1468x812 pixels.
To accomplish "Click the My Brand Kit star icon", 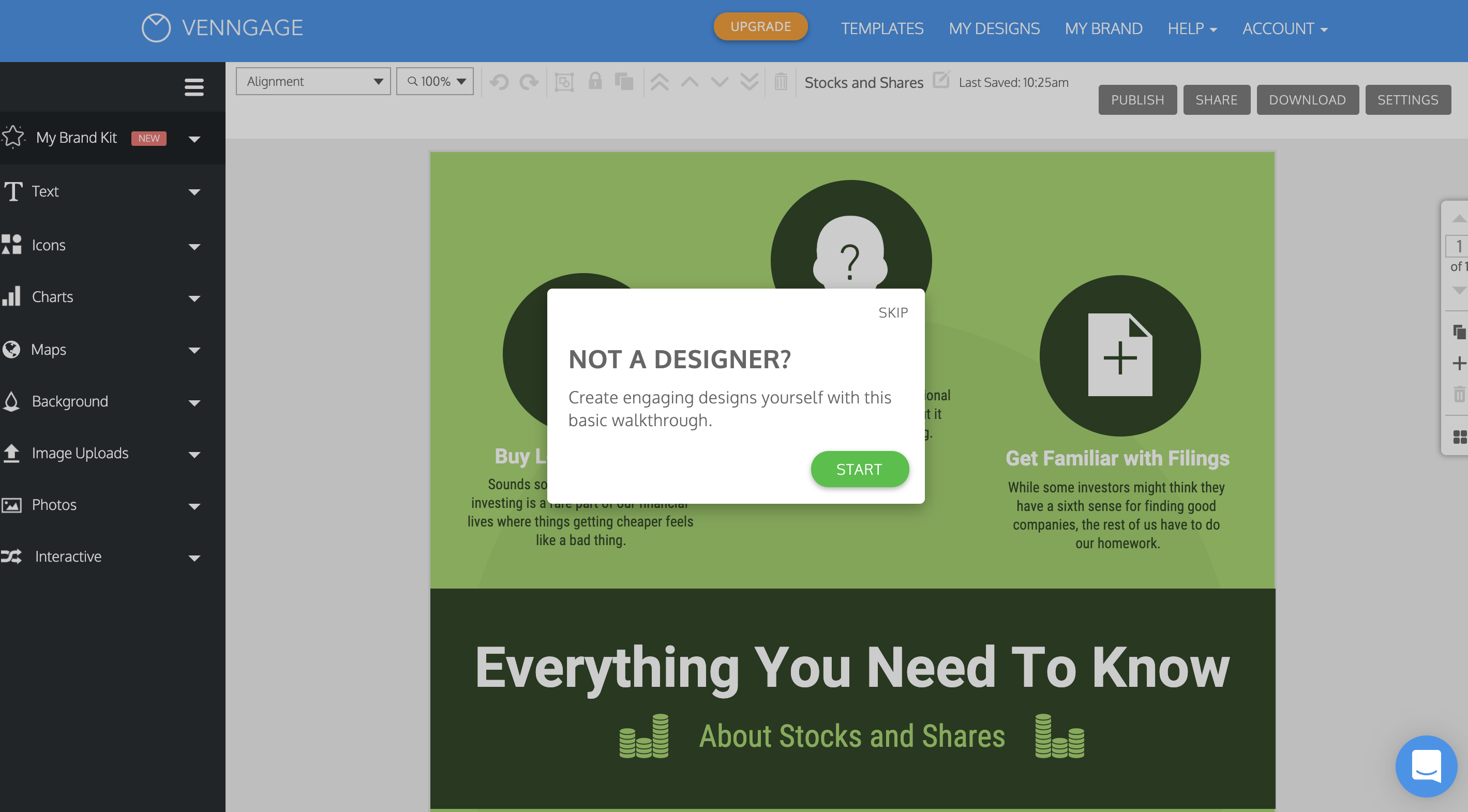I will click(13, 137).
